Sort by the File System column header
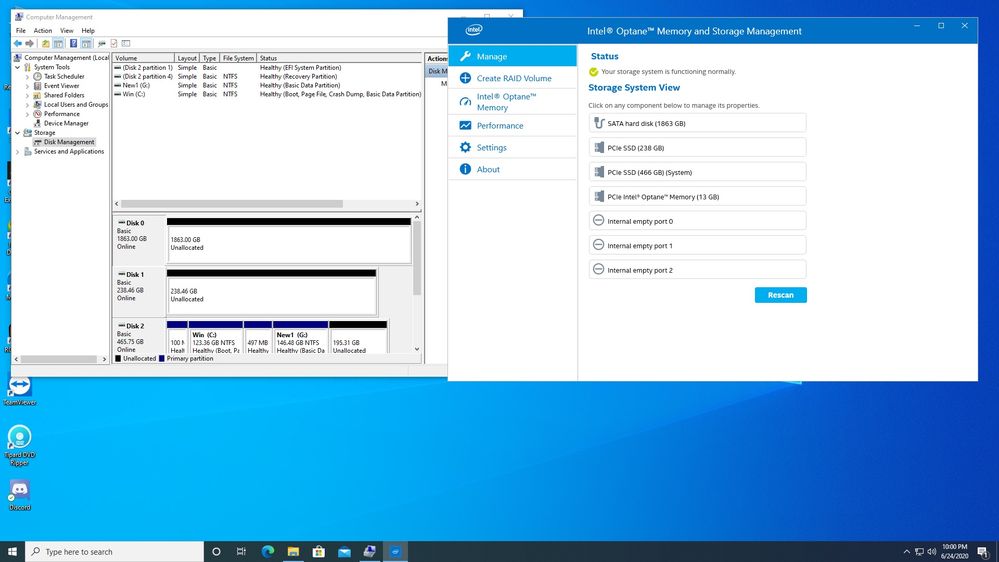The height and width of the screenshot is (562, 999). point(238,58)
